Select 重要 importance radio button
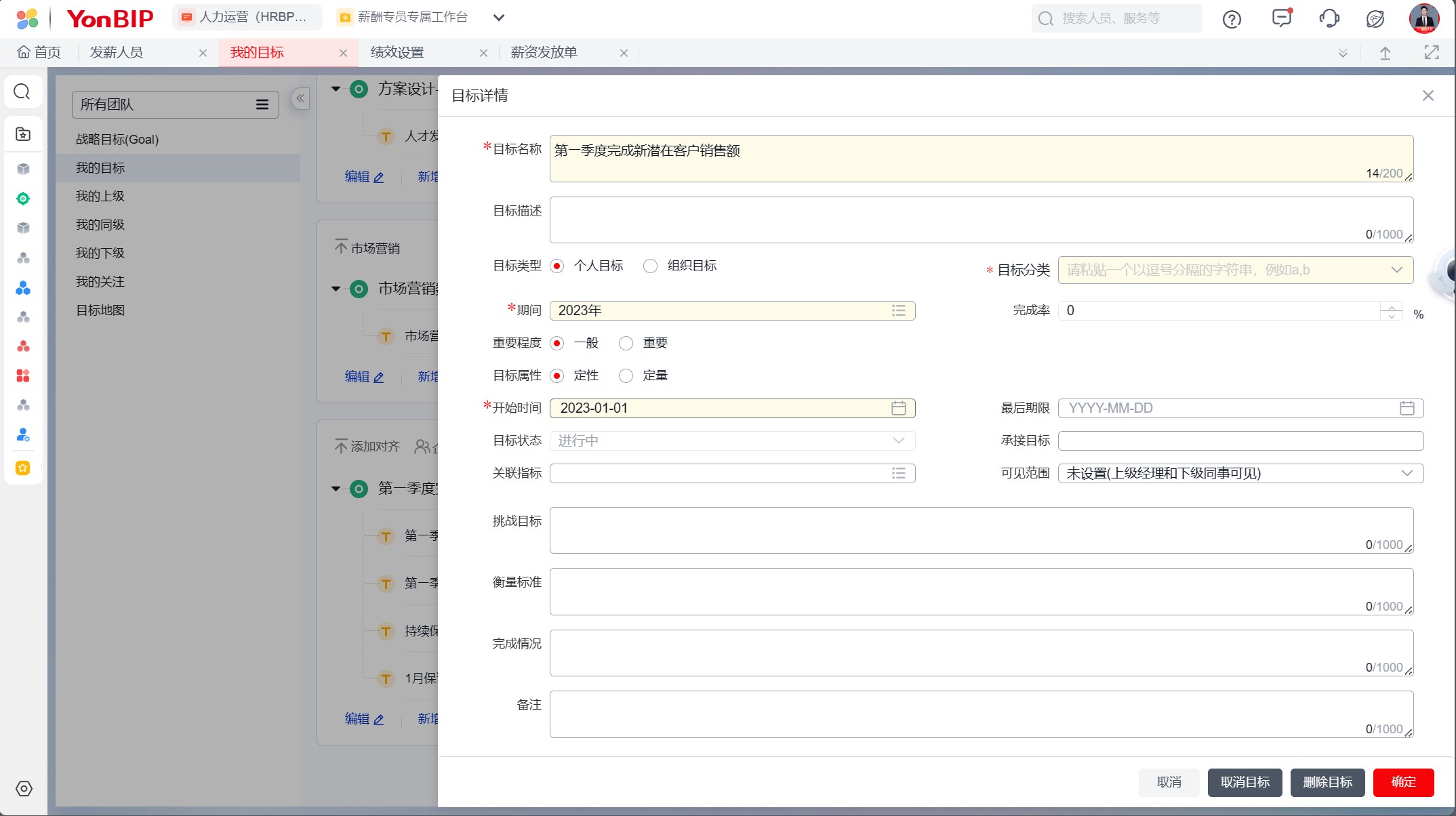The image size is (1456, 816). (626, 343)
